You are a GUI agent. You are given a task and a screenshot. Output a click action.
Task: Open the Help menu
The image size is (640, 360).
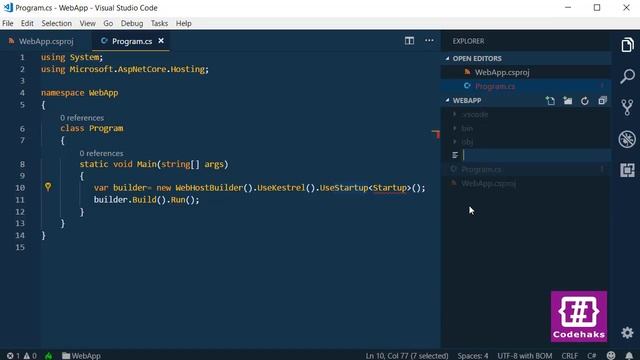184,23
